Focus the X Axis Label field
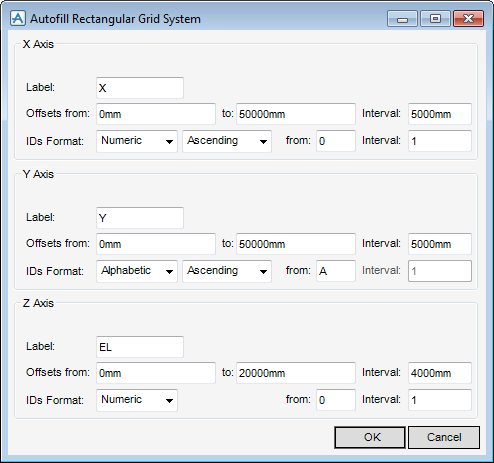This screenshot has width=494, height=463. (140, 88)
